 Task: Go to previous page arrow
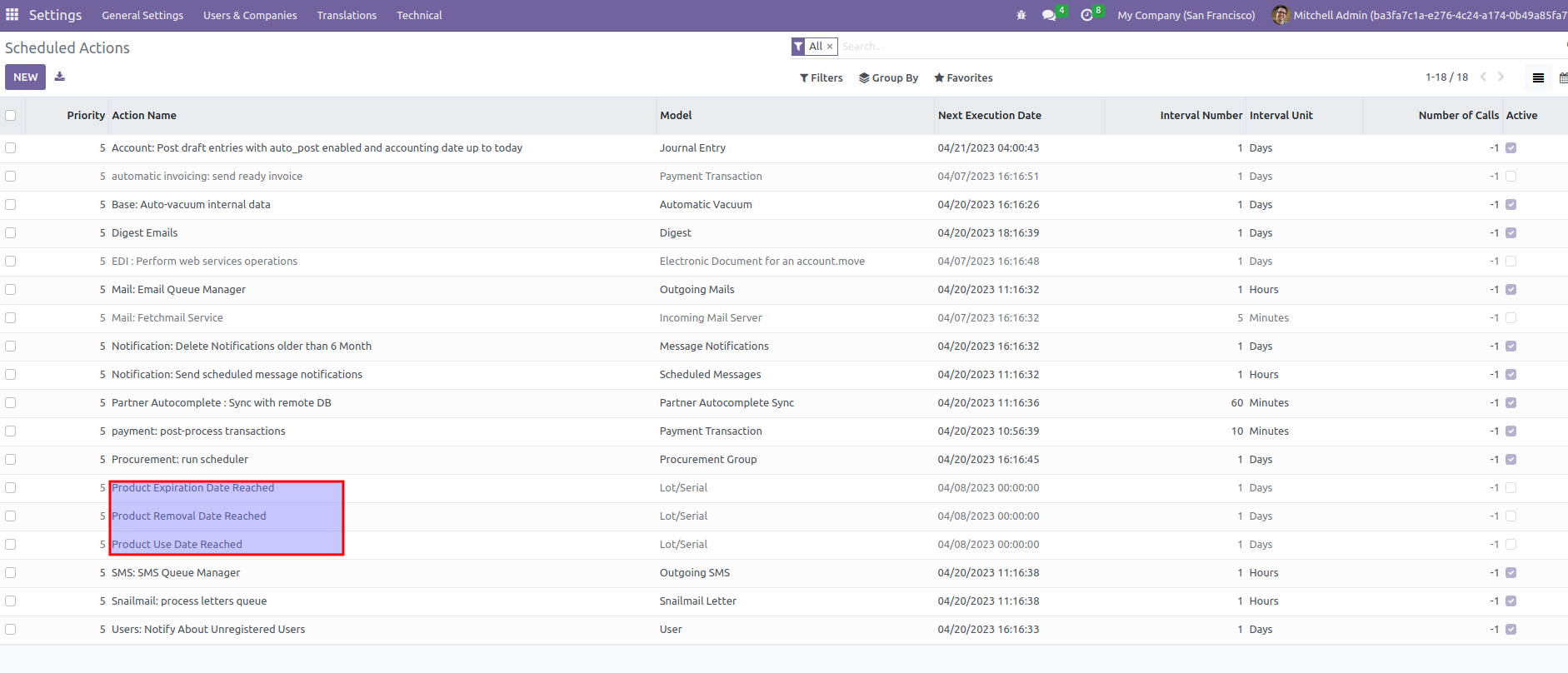[x=1483, y=77]
